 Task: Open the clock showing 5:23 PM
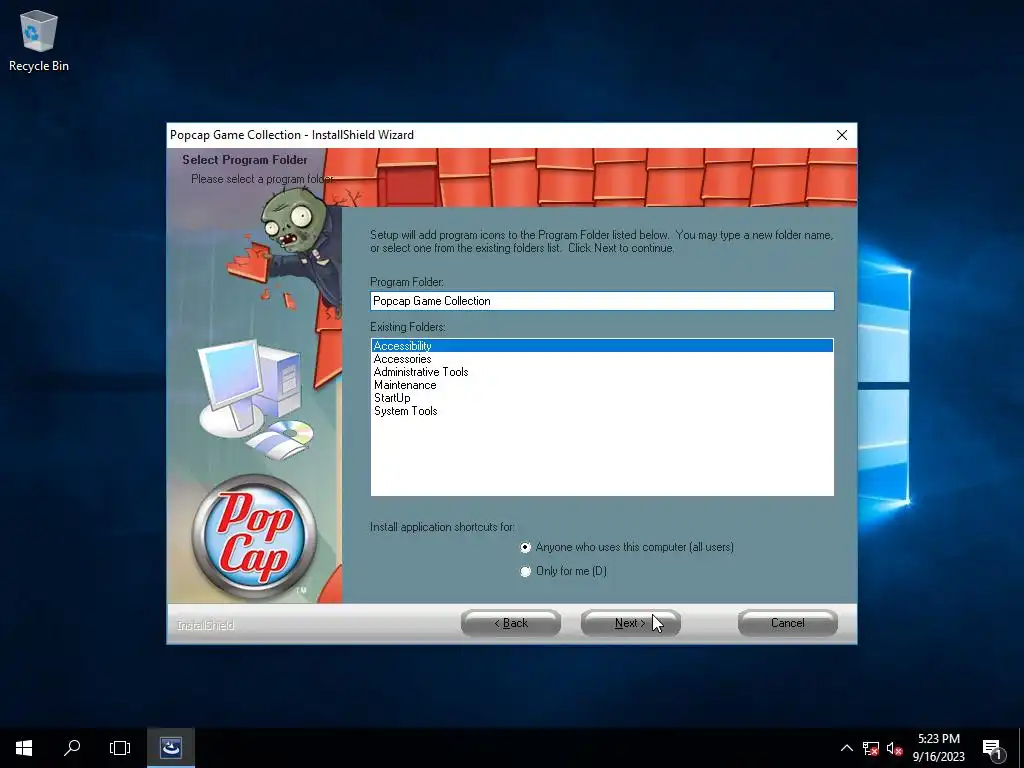(938, 748)
